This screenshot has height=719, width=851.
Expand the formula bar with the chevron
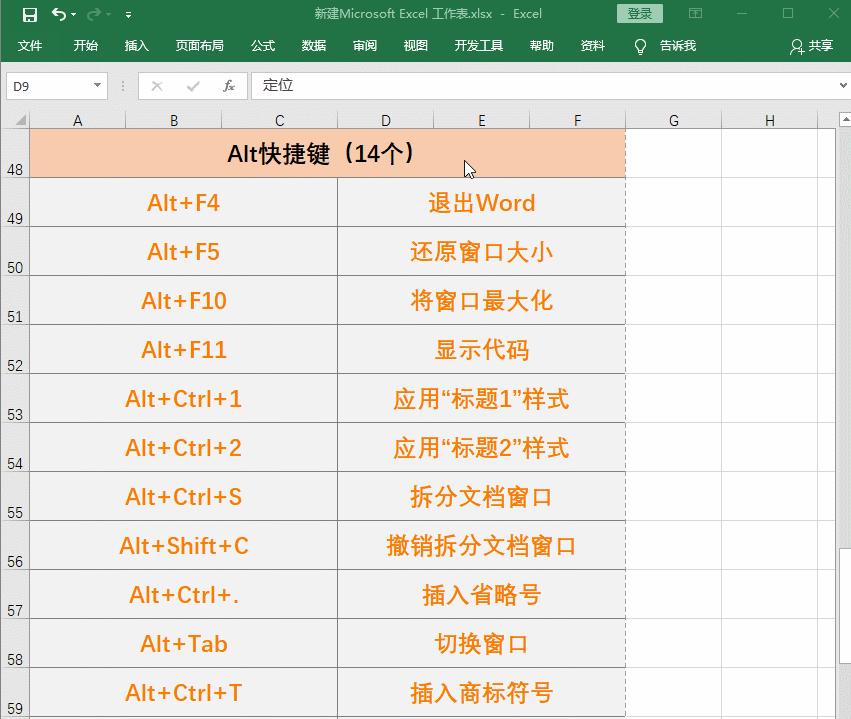pyautogui.click(x=840, y=85)
